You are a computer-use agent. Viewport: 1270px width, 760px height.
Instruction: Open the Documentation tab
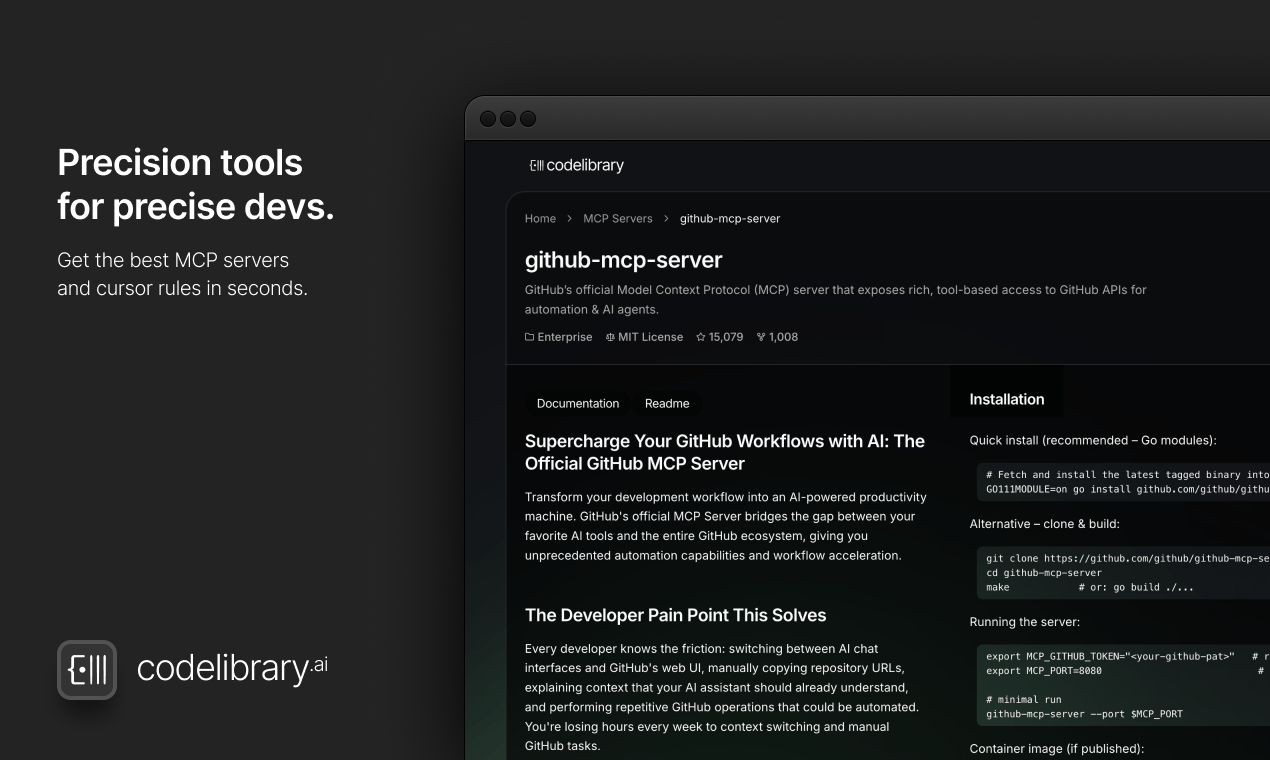578,403
